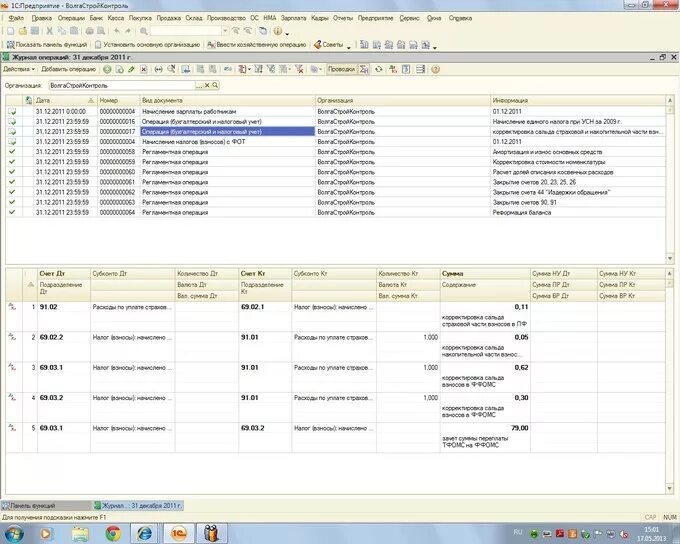Select row Начисление налогов (взносов) с ФОТ
Viewport: 680px width, 544px height.
coord(336,142)
